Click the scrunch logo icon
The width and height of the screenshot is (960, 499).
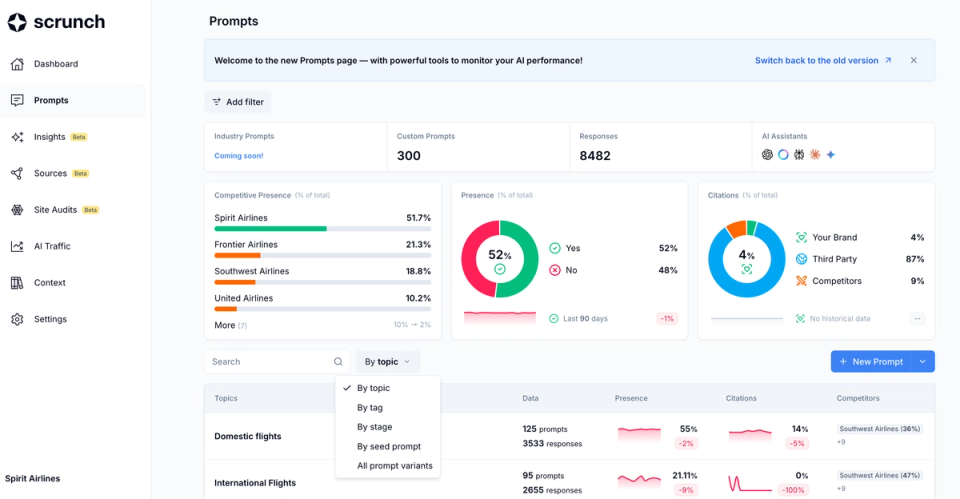point(17,22)
